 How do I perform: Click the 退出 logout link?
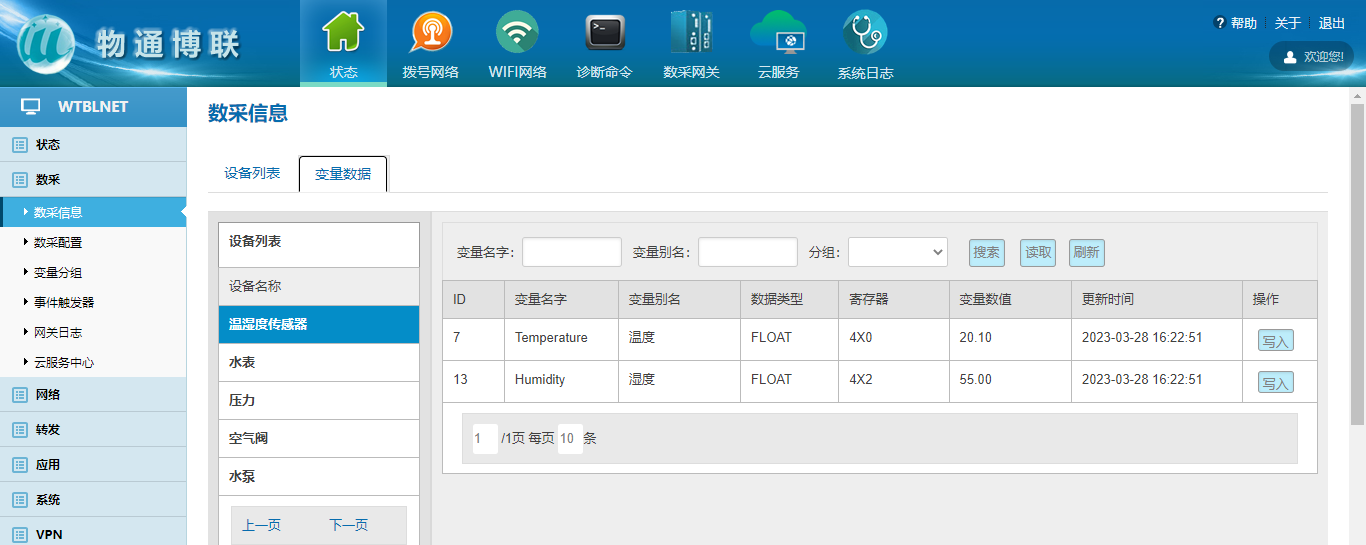1332,23
